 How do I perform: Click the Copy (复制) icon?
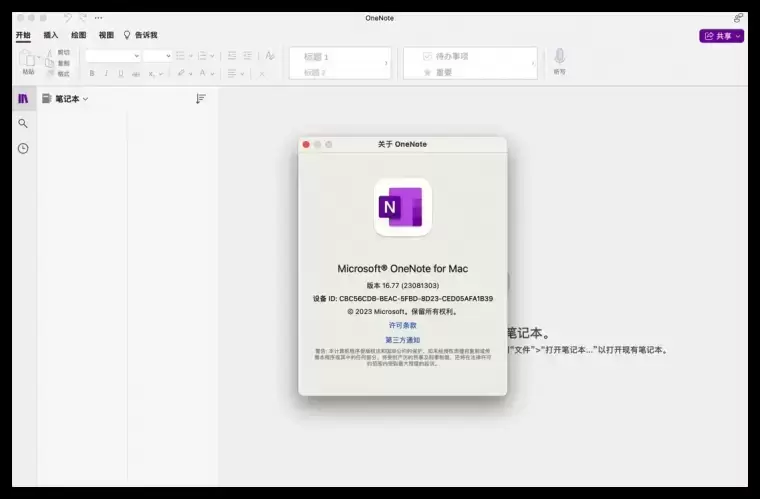49,63
